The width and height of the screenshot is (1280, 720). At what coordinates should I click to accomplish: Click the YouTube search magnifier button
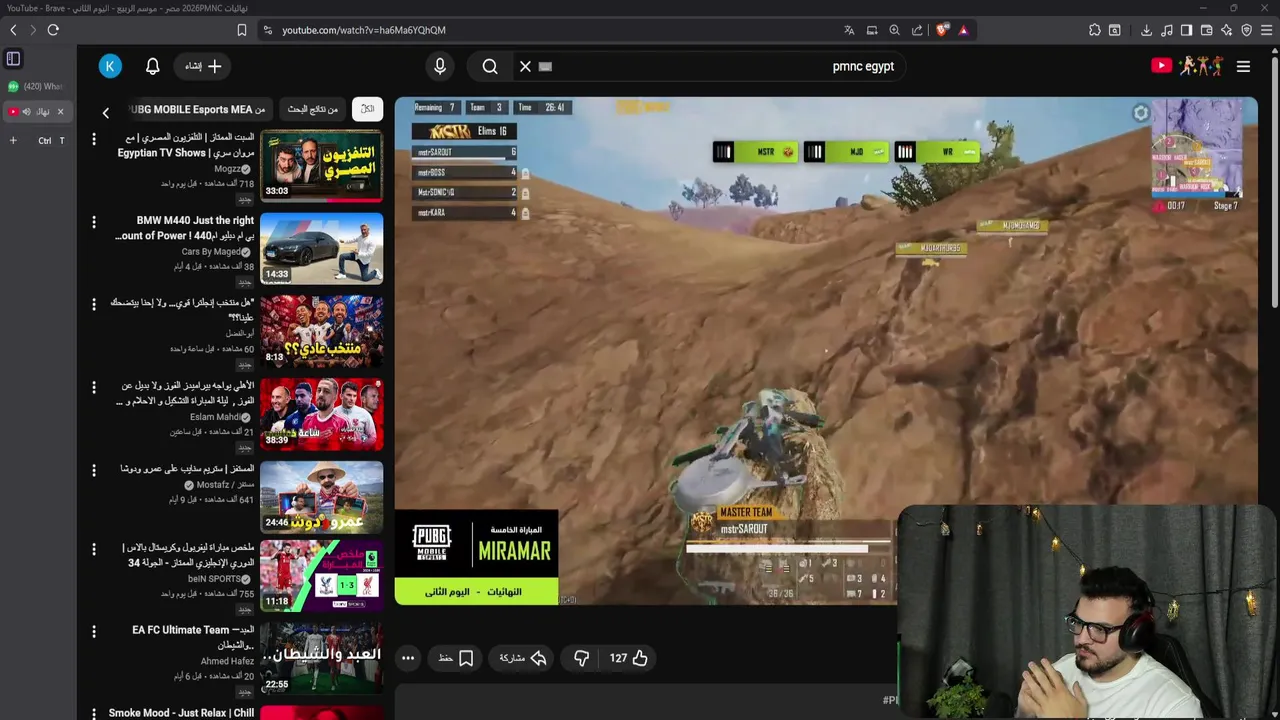coord(490,66)
